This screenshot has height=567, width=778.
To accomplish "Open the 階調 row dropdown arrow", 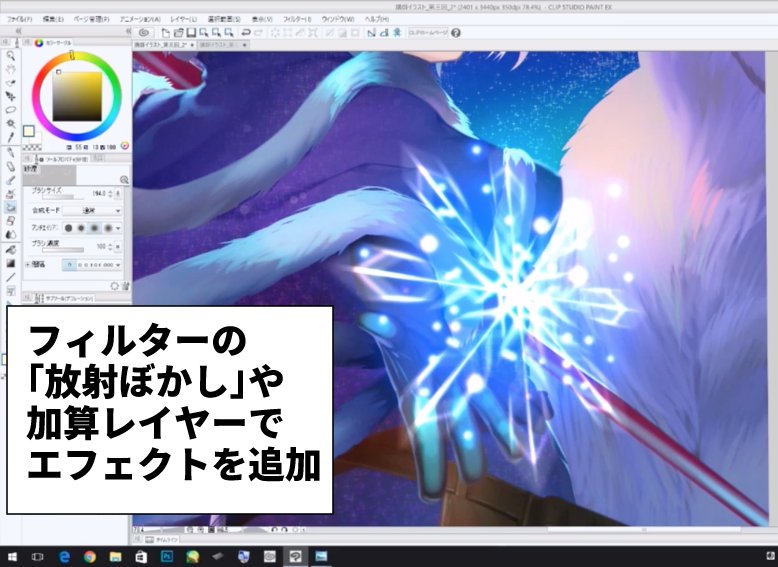I will point(118,265).
